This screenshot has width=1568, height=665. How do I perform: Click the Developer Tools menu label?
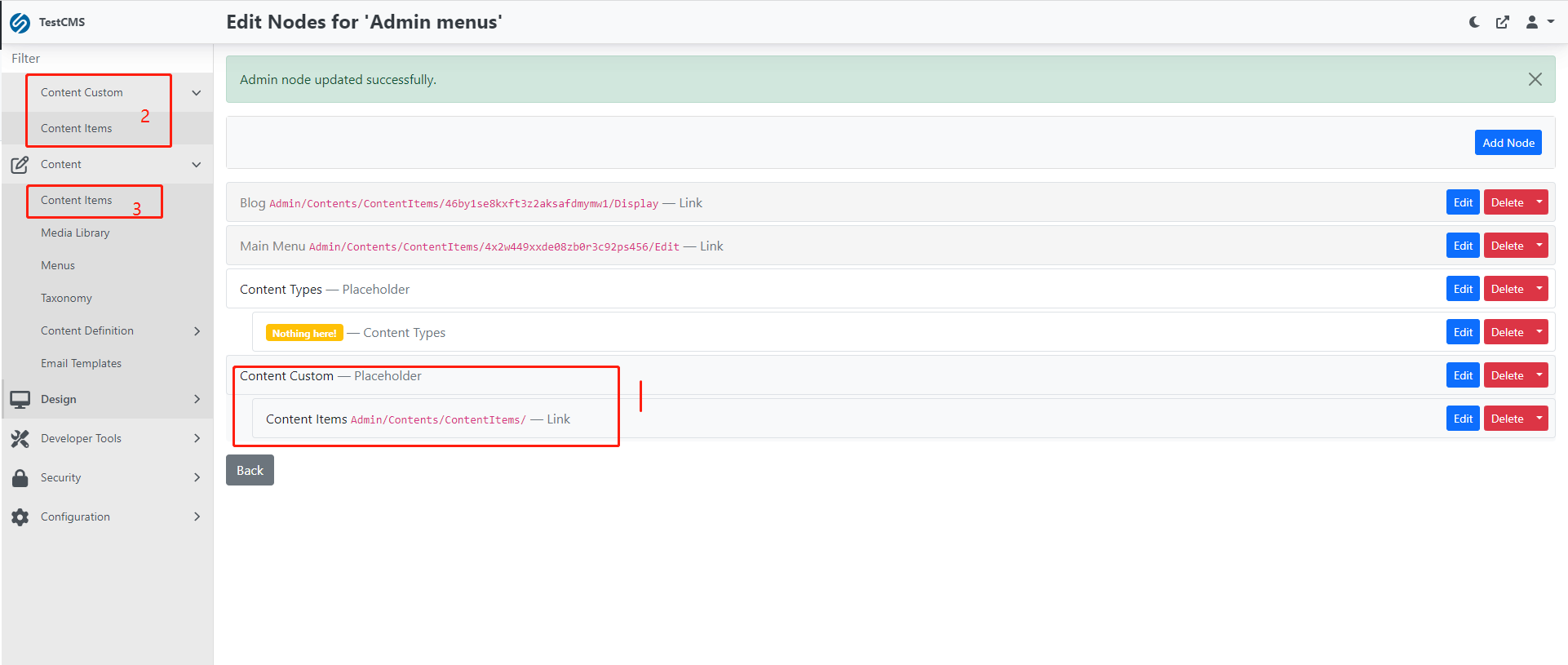81,438
